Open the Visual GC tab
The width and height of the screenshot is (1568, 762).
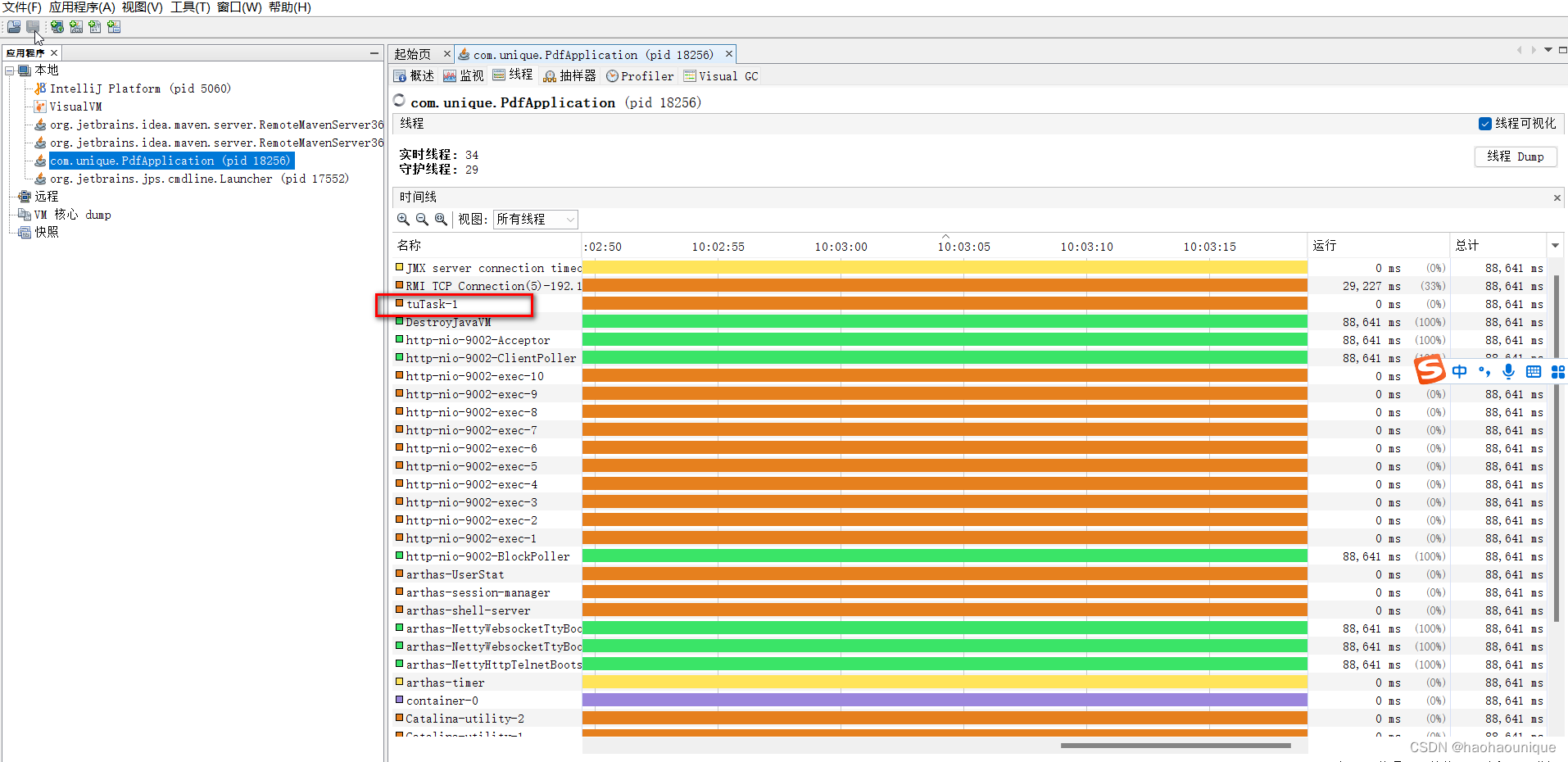tap(721, 76)
